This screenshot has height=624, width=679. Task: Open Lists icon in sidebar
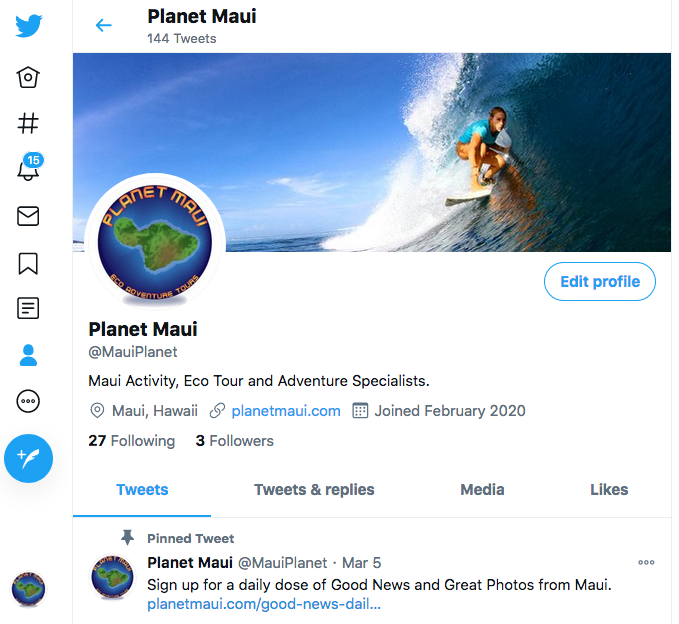click(x=28, y=308)
